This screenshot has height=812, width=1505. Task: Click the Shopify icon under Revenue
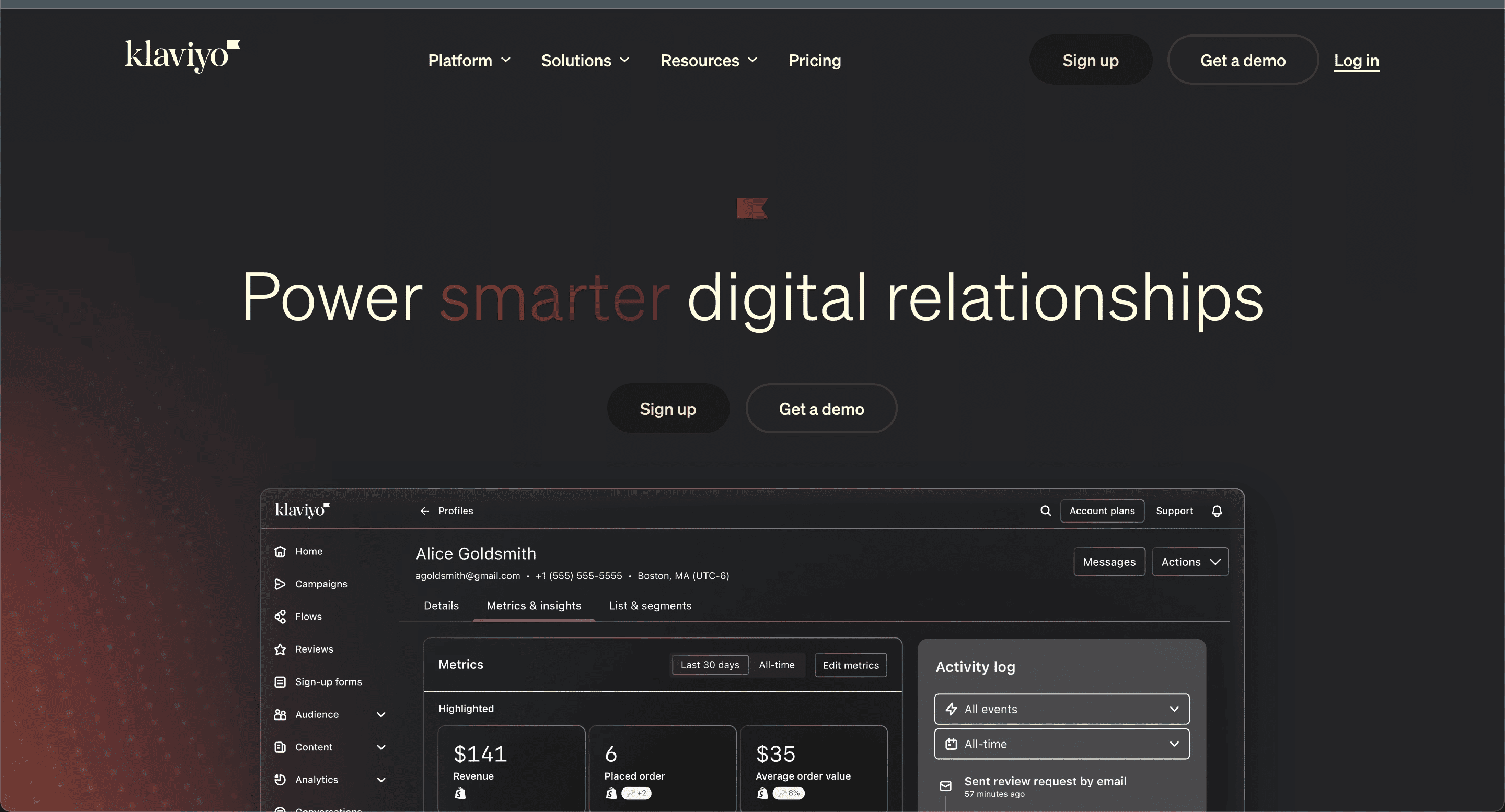(x=460, y=793)
